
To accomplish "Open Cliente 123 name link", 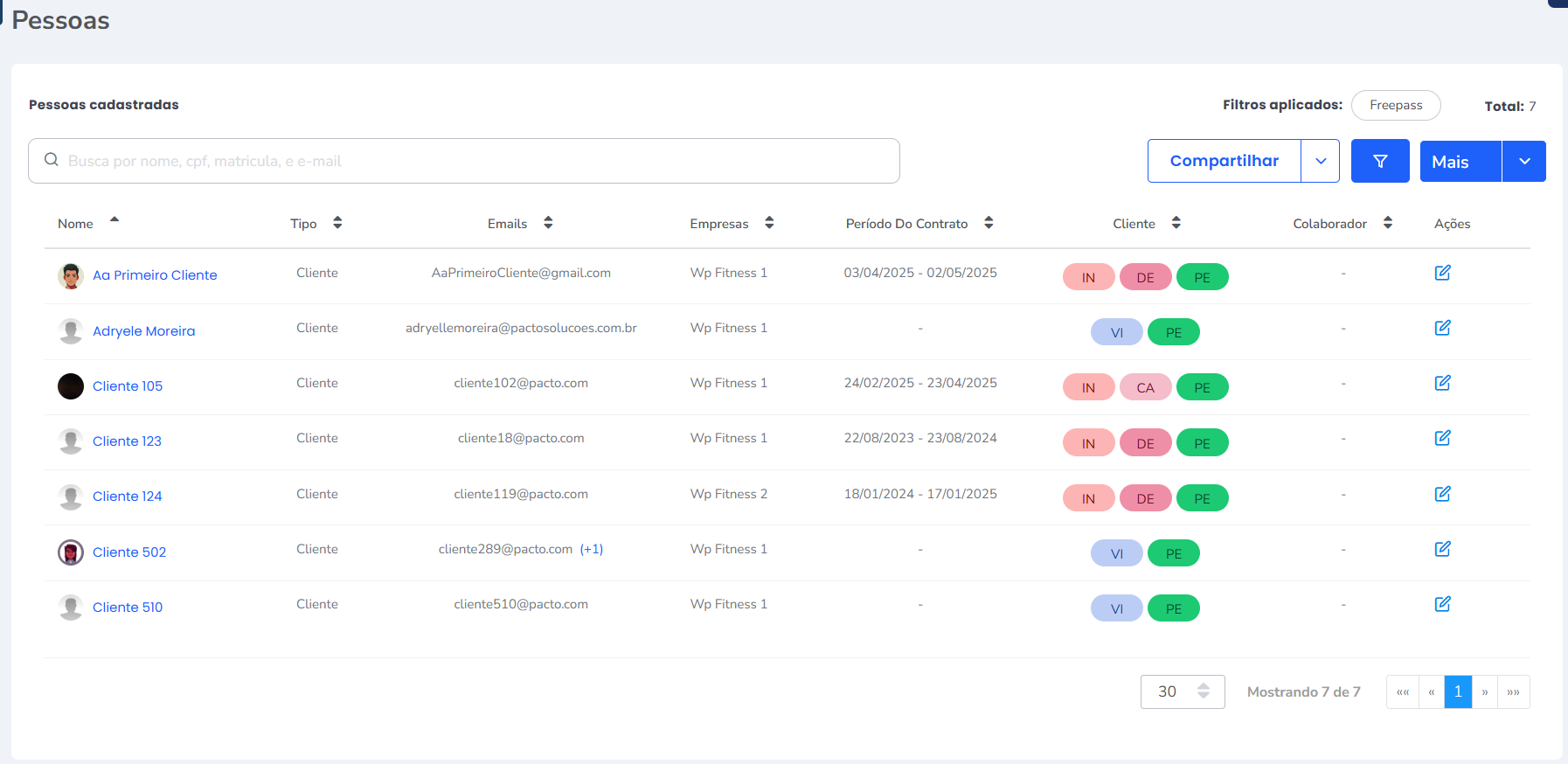I will point(127,441).
